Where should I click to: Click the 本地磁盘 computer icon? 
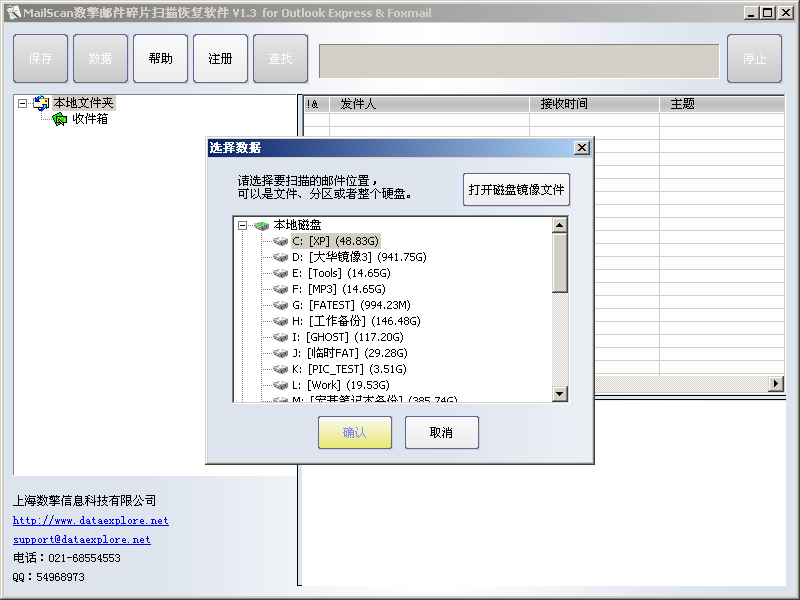pyautogui.click(x=262, y=225)
